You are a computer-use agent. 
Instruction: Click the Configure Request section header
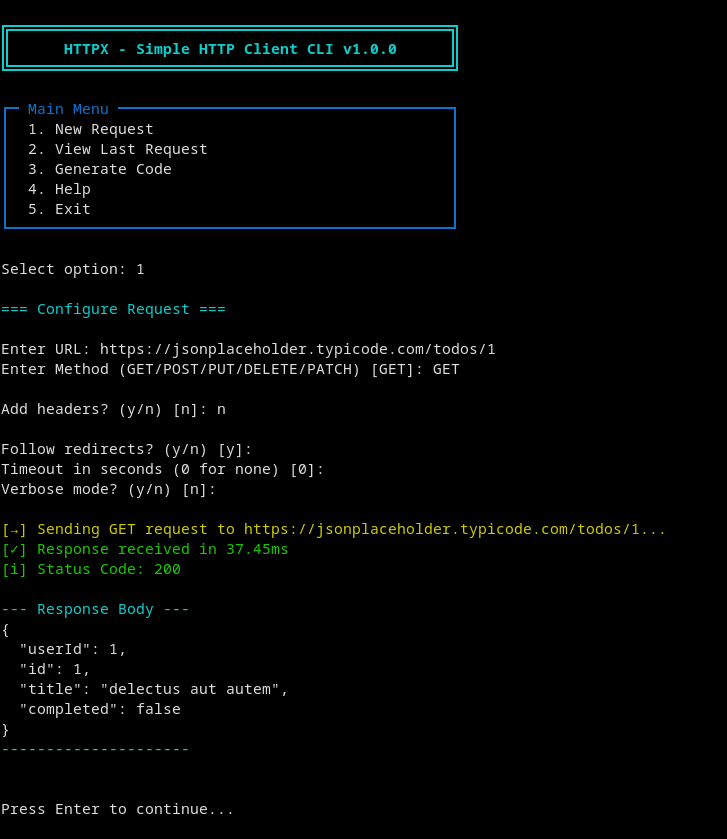point(113,309)
